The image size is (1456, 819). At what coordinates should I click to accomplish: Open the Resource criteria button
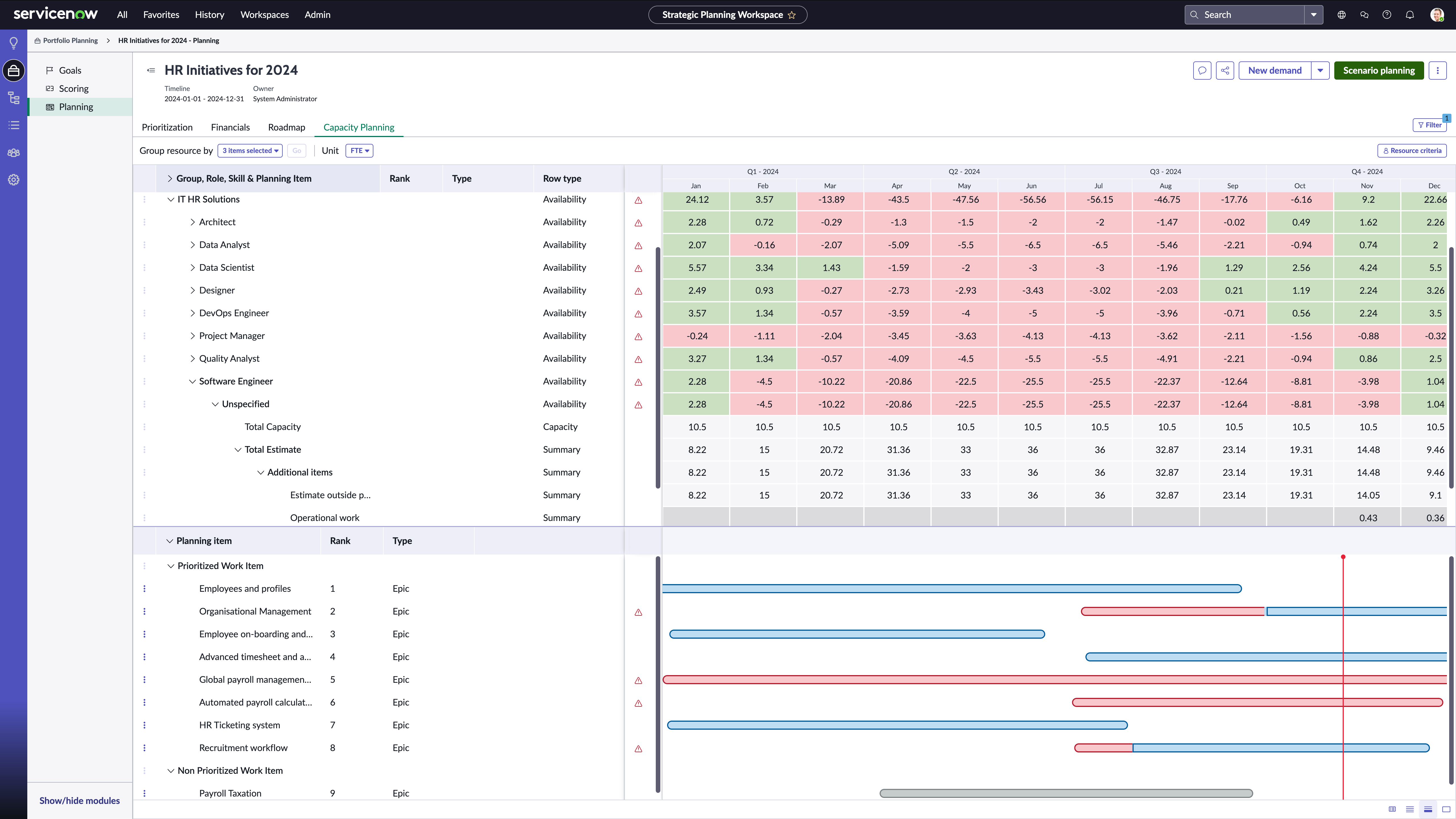tap(1412, 151)
